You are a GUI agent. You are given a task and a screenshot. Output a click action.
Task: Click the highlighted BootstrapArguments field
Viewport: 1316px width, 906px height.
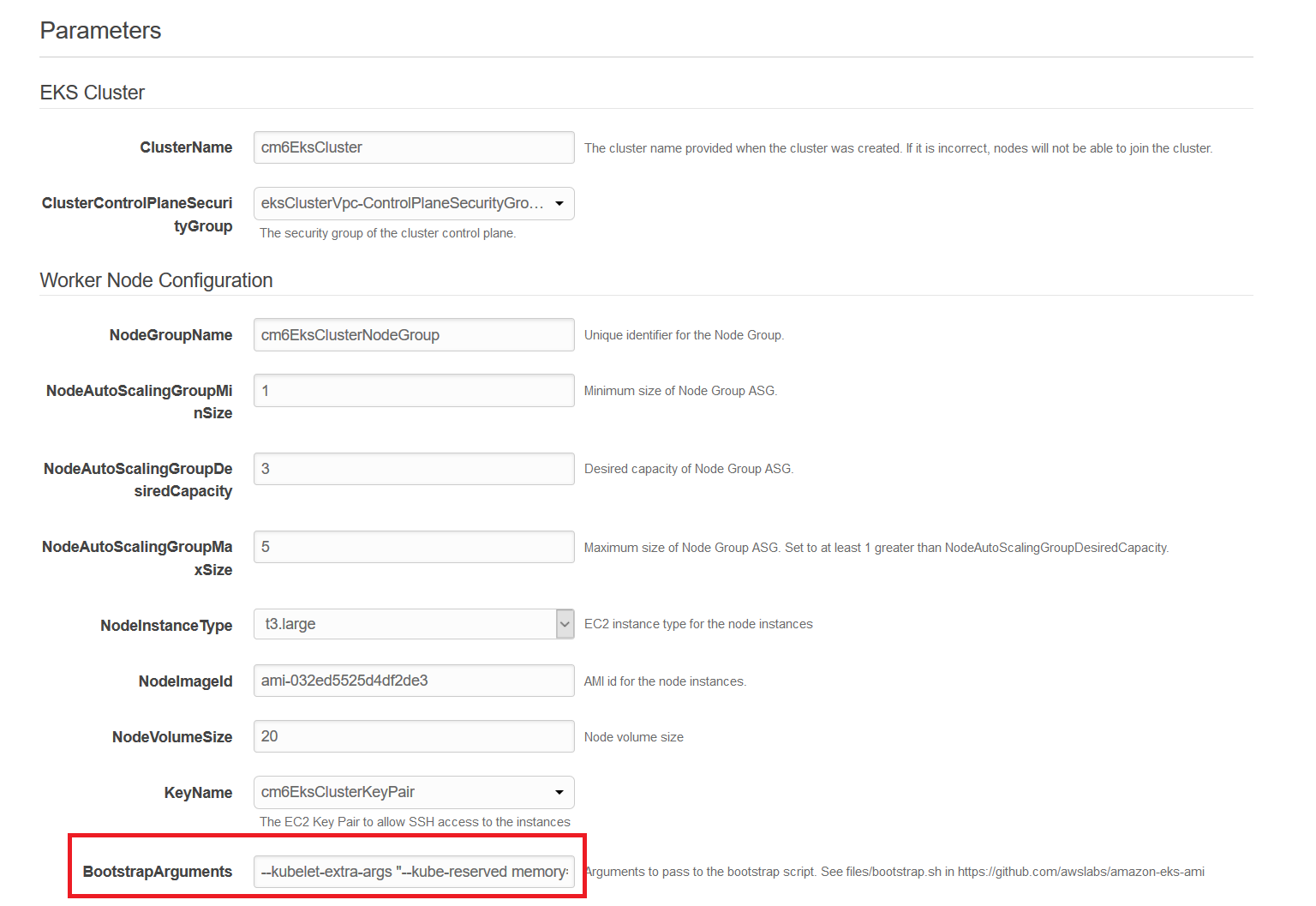[414, 871]
